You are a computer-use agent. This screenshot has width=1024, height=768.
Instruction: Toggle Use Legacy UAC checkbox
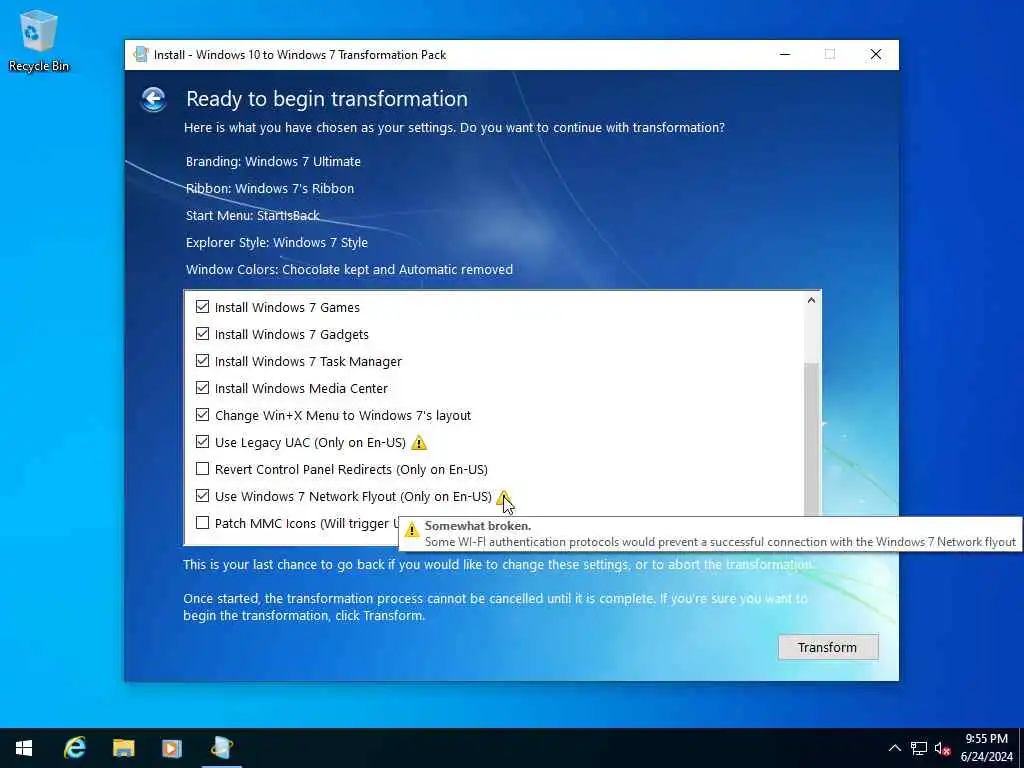point(202,442)
